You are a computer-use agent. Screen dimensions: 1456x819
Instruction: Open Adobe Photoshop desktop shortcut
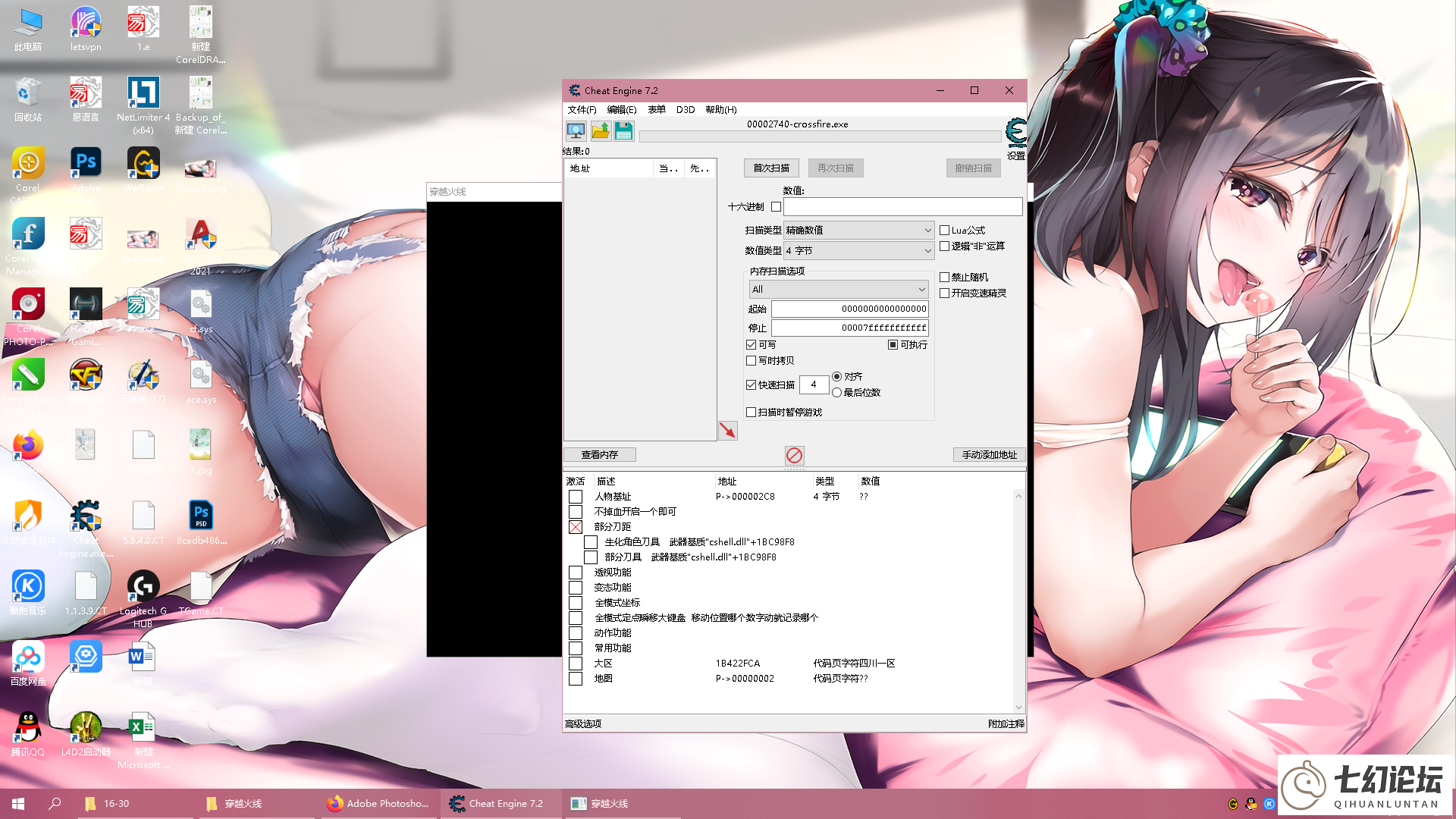86,170
